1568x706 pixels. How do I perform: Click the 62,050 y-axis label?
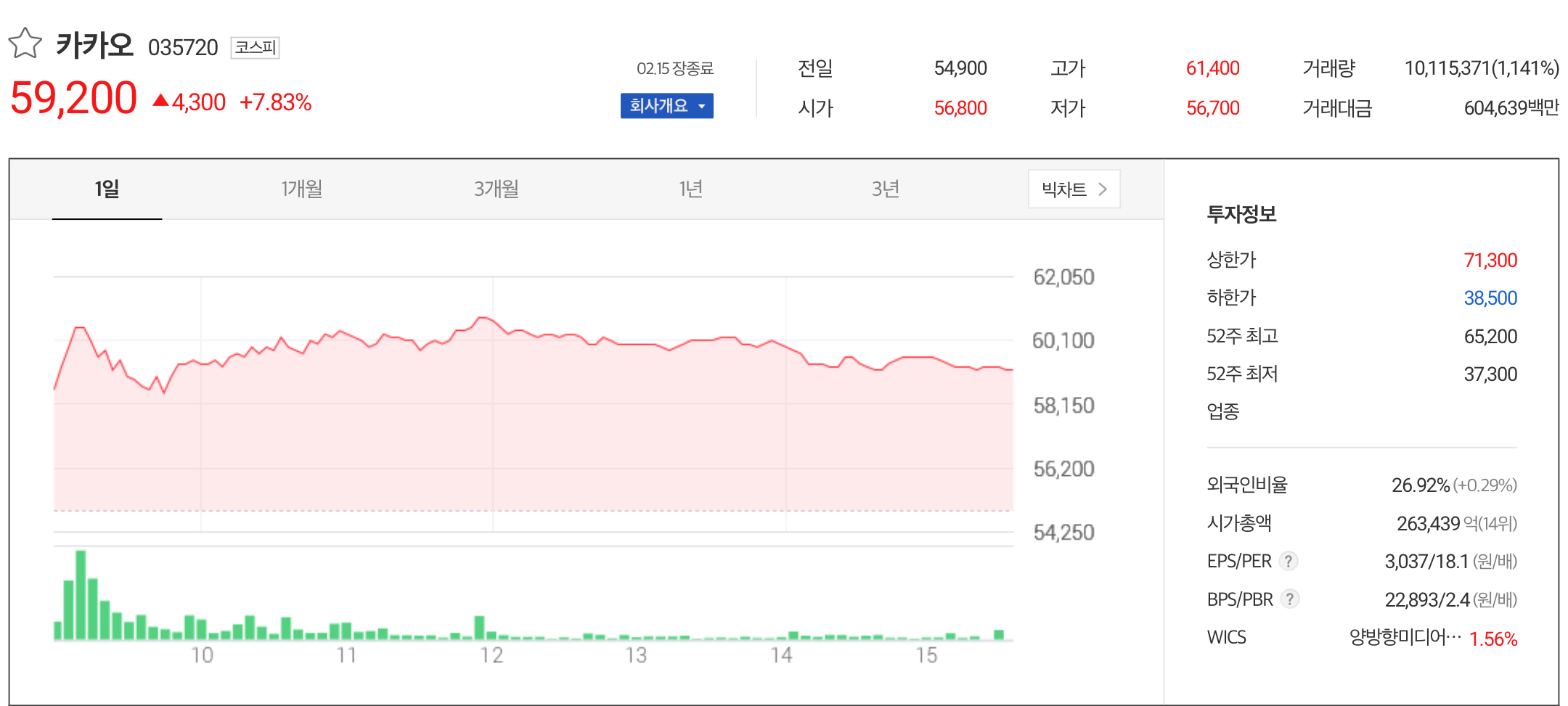[x=1063, y=277]
